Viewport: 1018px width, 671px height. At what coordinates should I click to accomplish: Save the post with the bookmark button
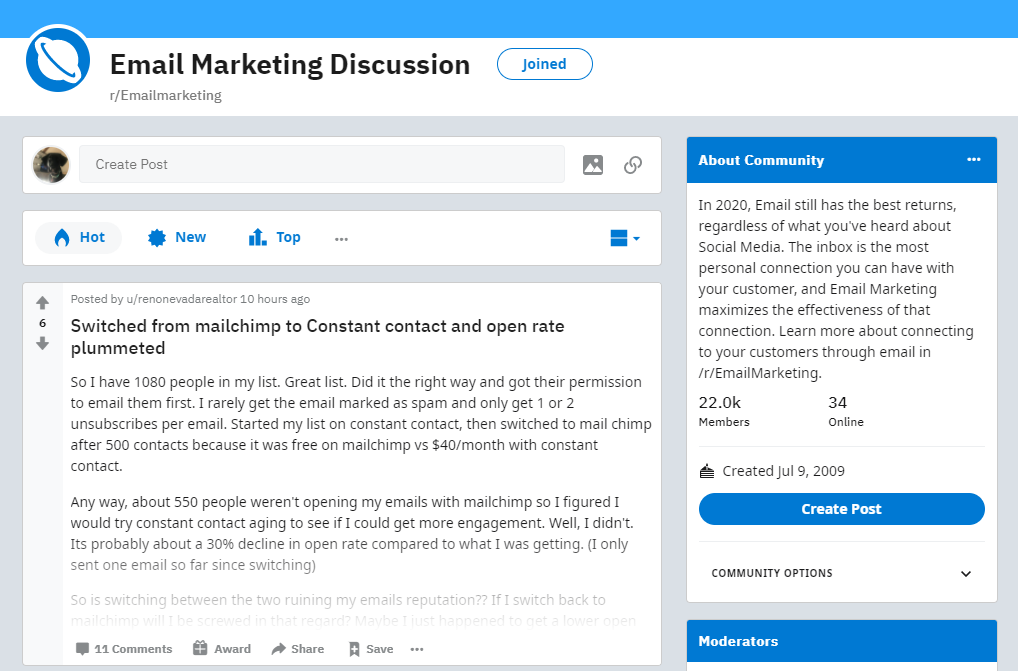click(371, 649)
